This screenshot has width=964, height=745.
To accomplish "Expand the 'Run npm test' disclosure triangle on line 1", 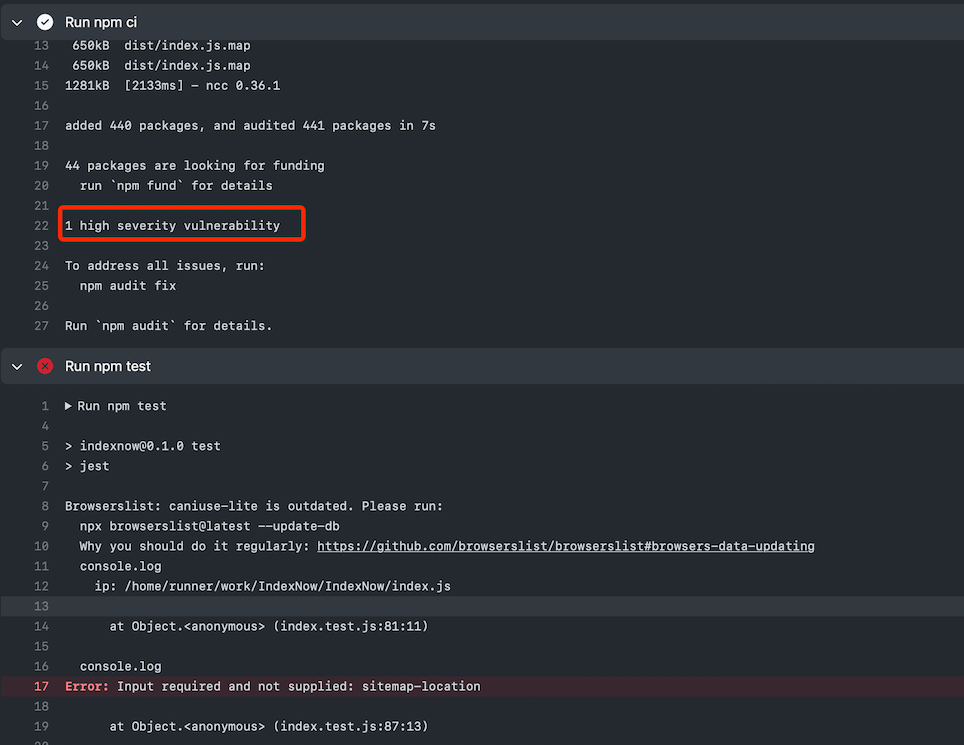I will coord(68,406).
